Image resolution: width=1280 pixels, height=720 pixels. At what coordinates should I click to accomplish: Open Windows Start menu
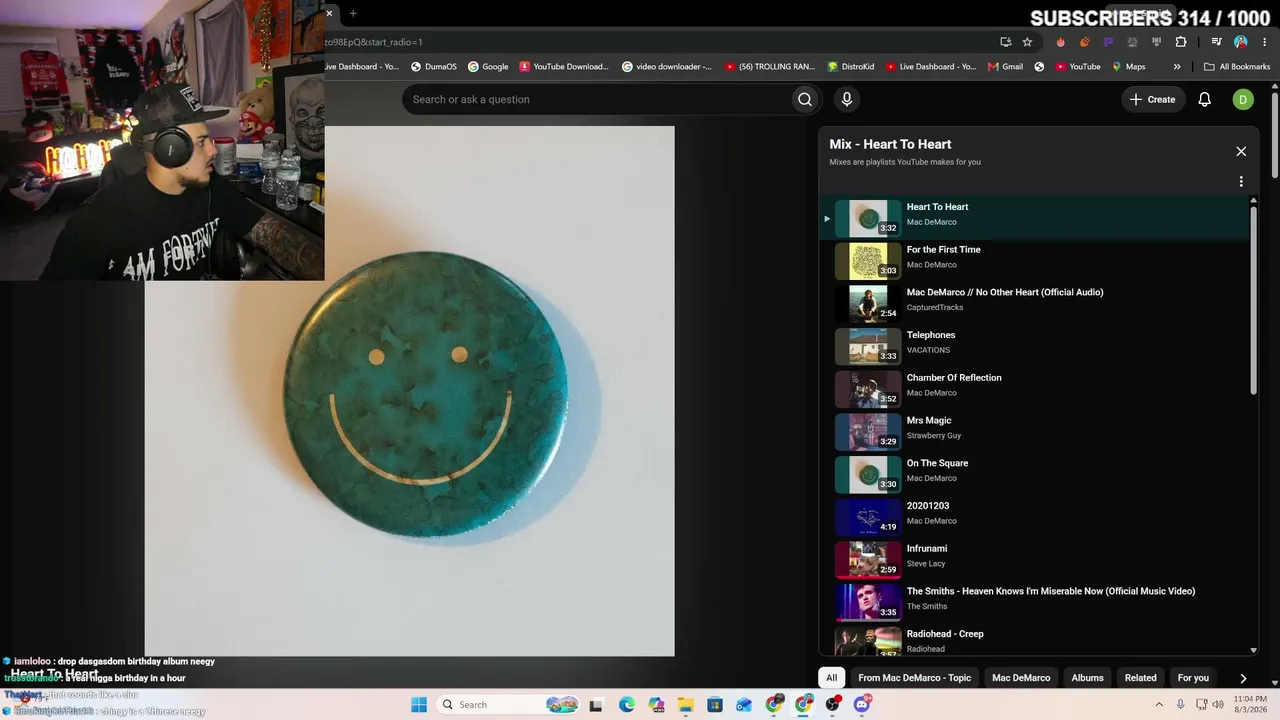tap(419, 705)
